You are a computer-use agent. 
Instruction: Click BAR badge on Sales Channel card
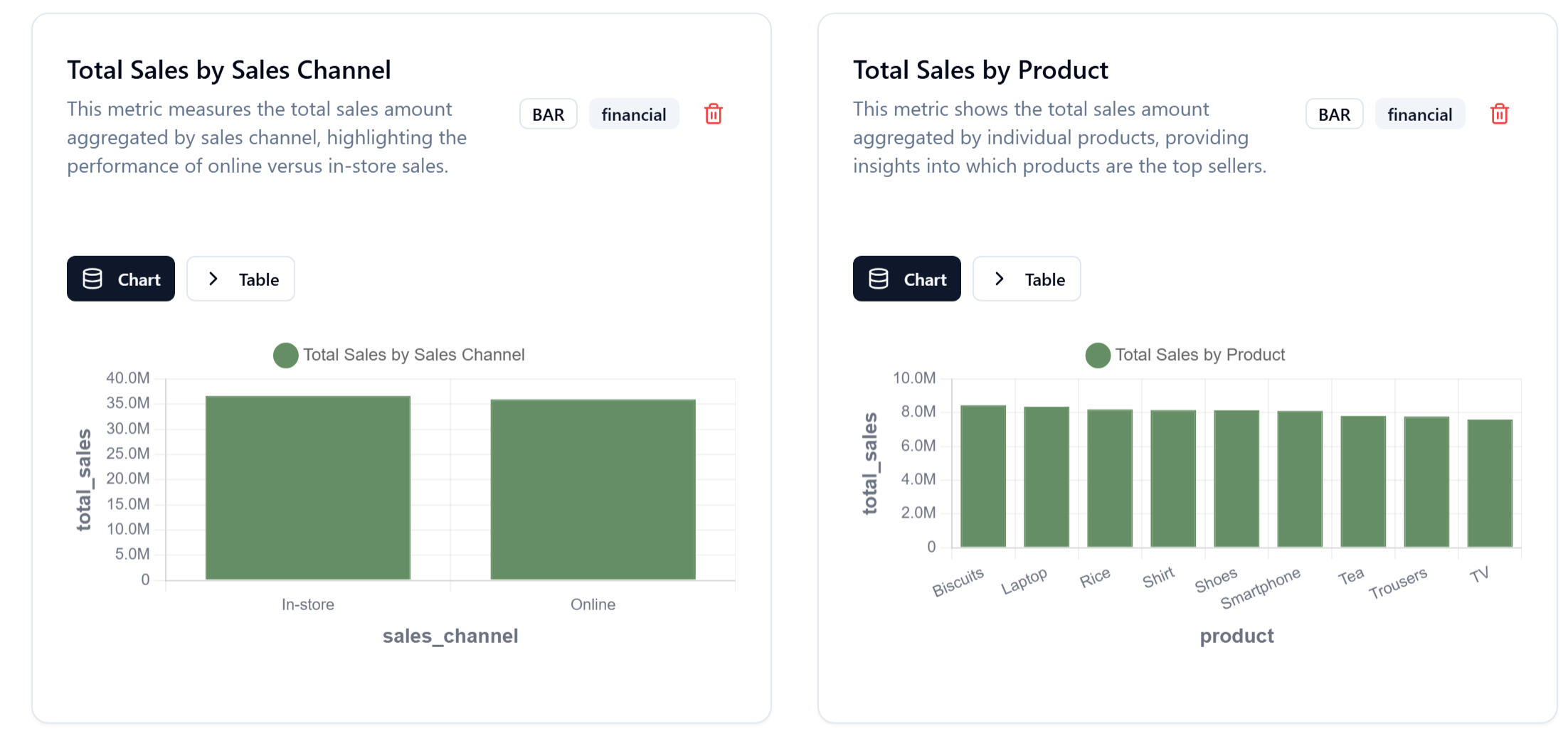pos(548,114)
